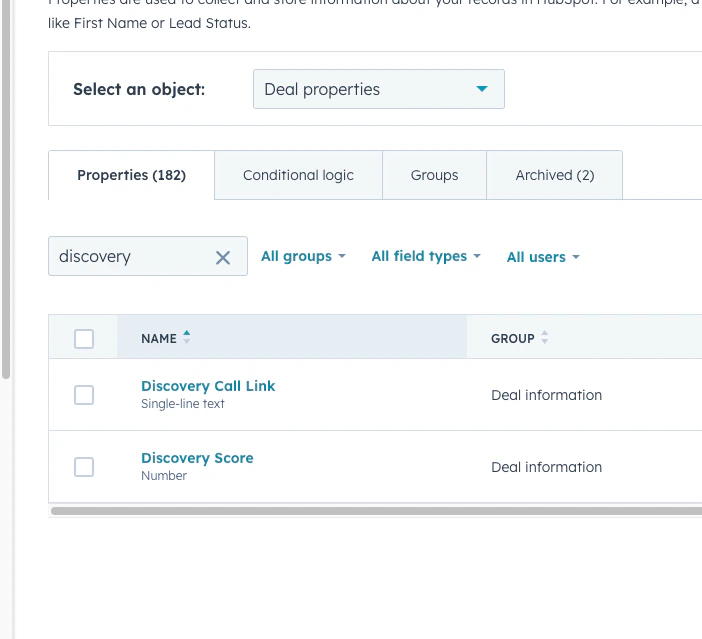Click the Deal information group for Discovery Score
The image size is (702, 639).
click(x=546, y=467)
